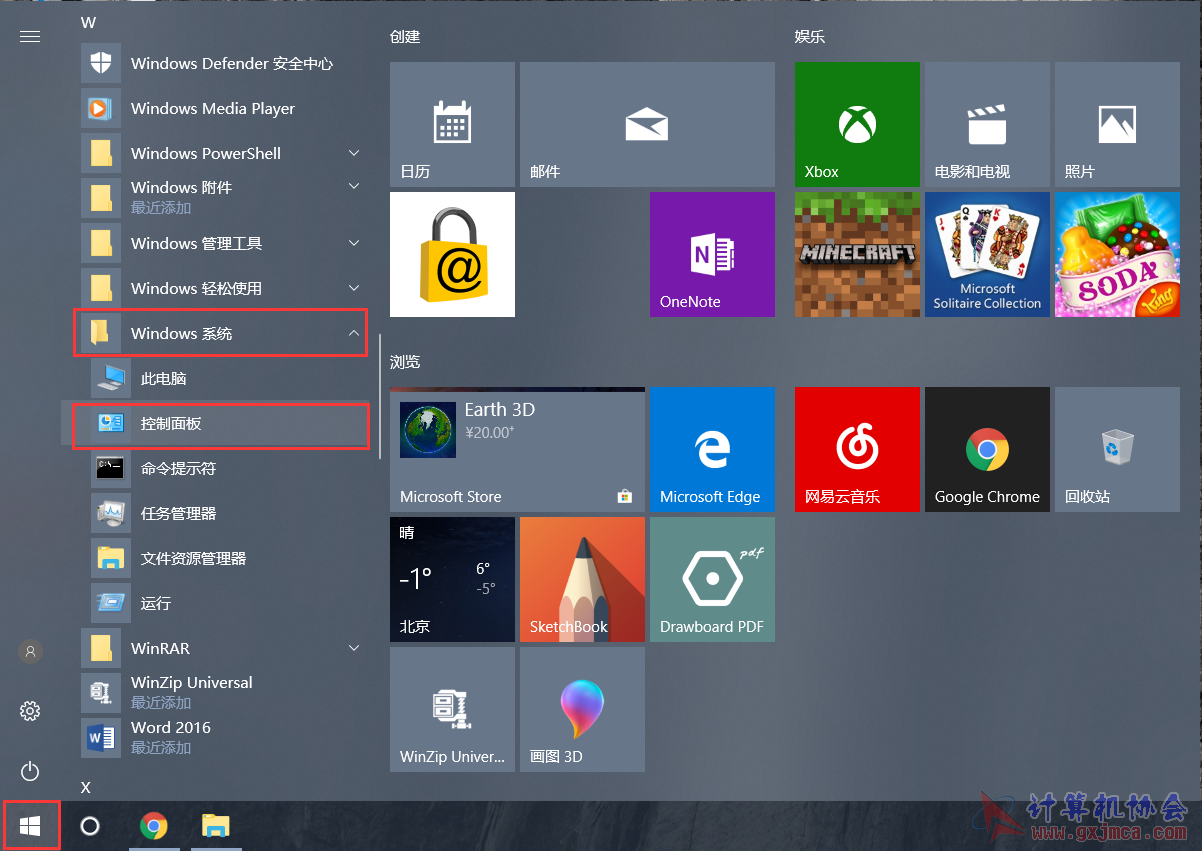Image resolution: width=1202 pixels, height=851 pixels.
Task: Open the Photos tile 照片
Action: point(1117,124)
